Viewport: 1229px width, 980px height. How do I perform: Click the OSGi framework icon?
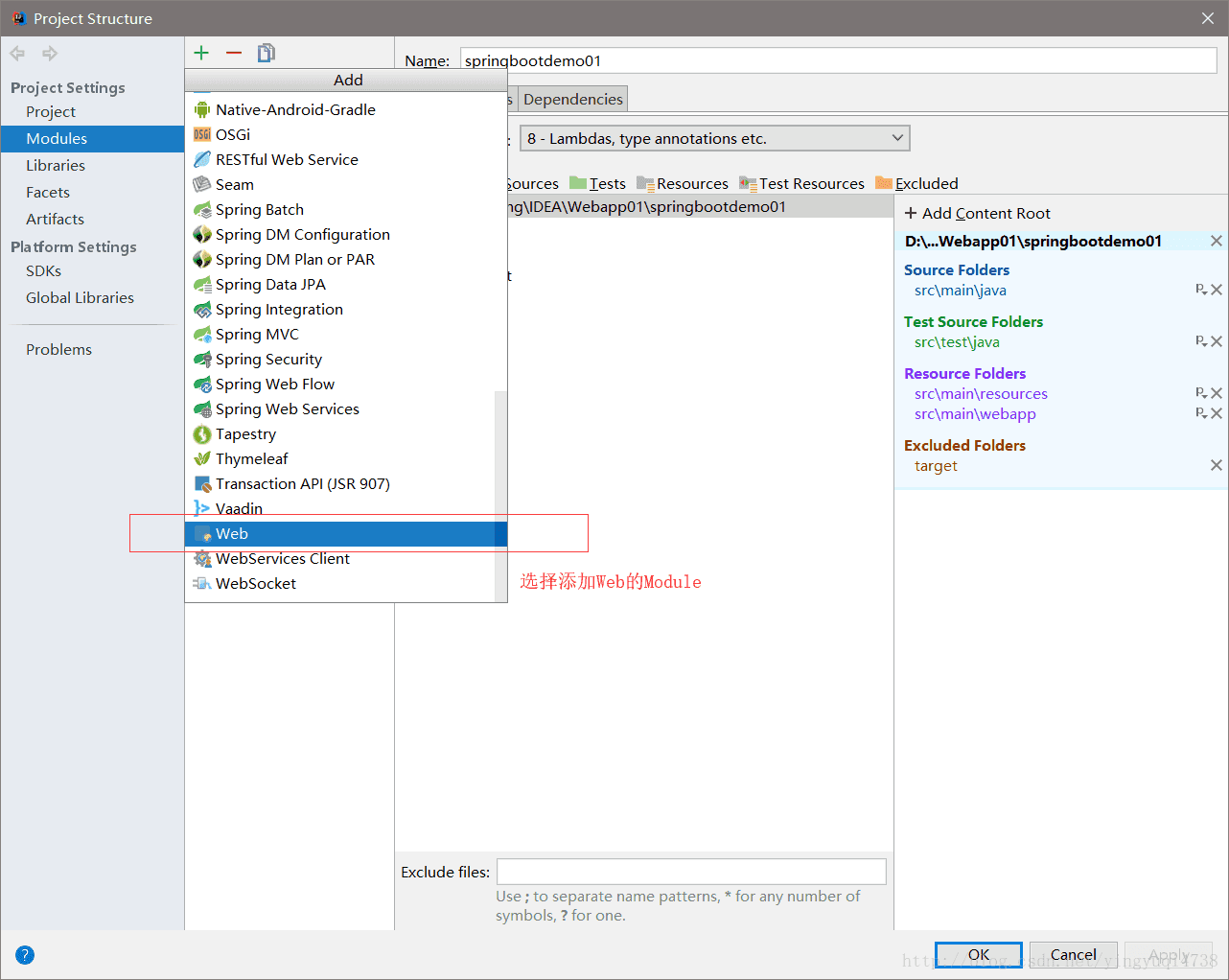click(x=202, y=135)
